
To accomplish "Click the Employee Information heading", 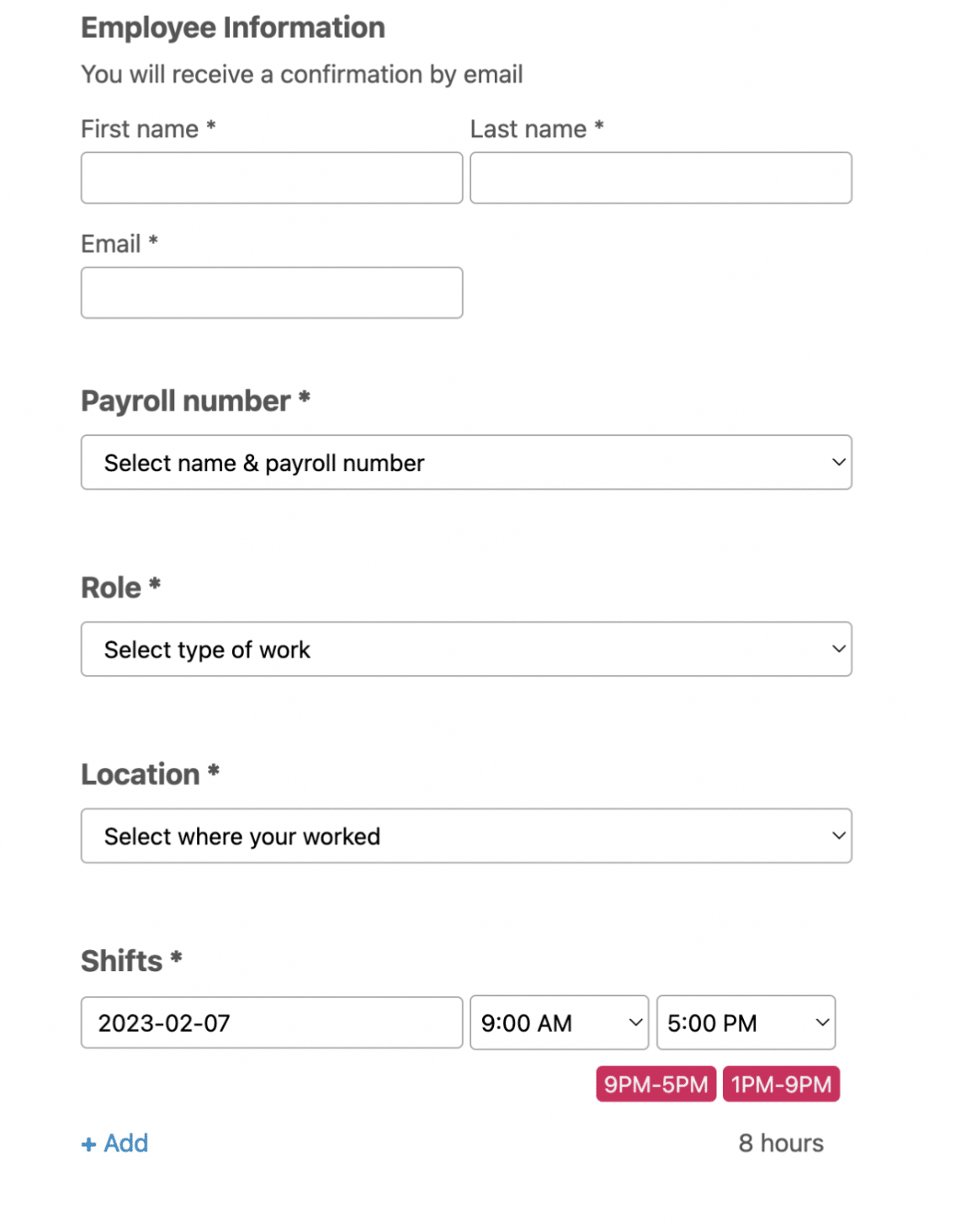I will click(233, 28).
